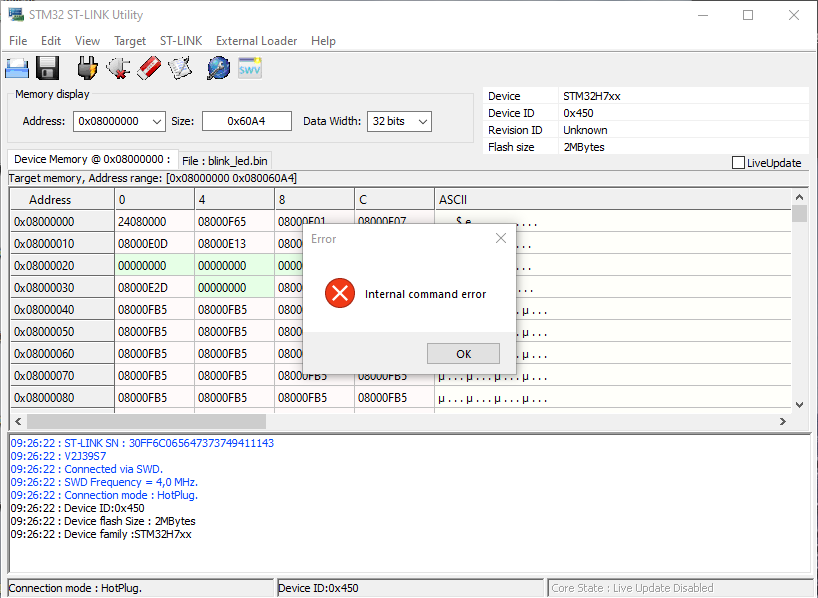Screen dimensions: 818x598
Task: Click the ASCII column header
Action: pos(612,200)
